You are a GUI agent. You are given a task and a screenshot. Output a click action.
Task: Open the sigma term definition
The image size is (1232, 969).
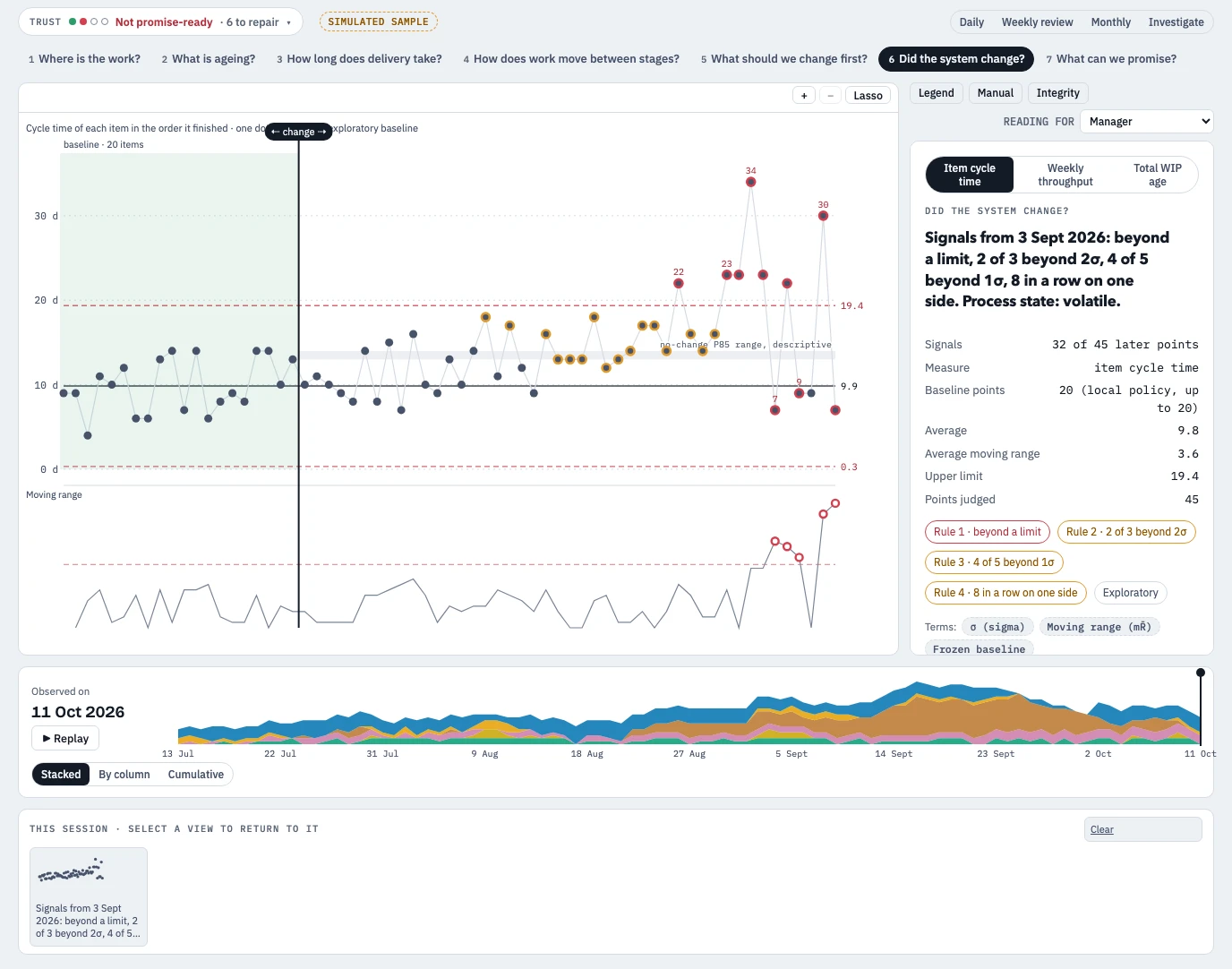pos(997,627)
